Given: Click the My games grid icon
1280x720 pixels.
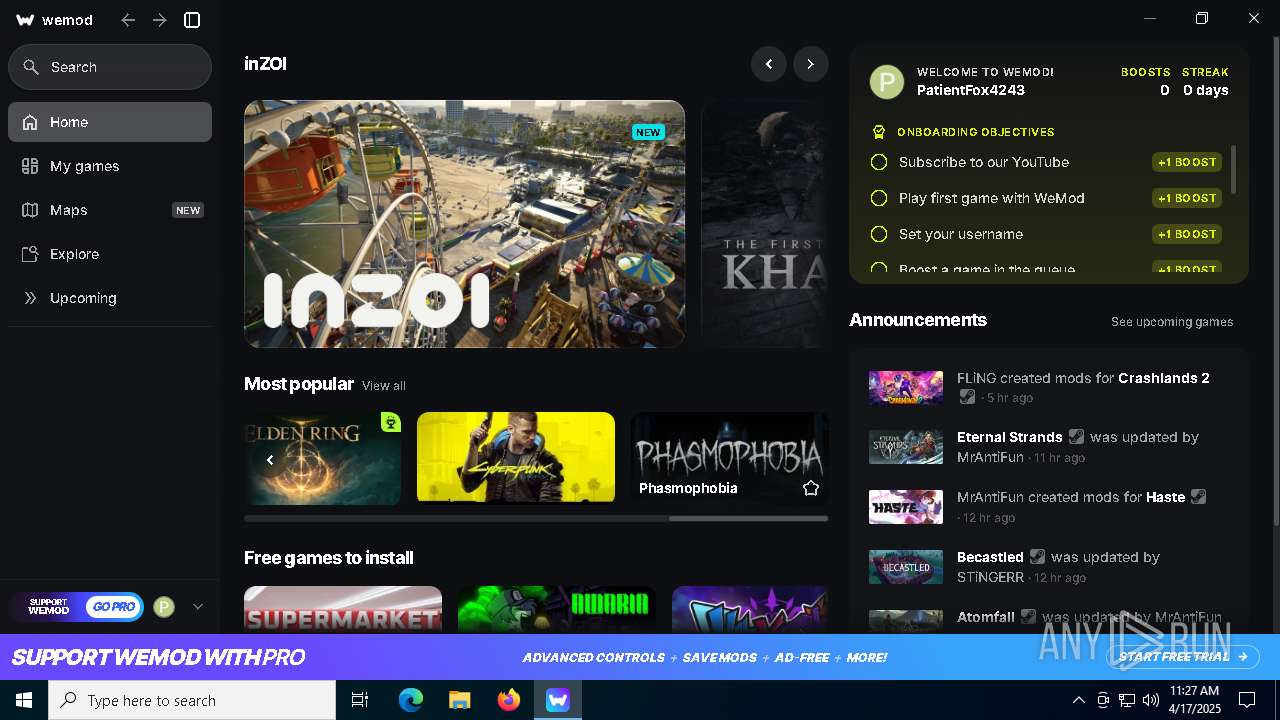Looking at the screenshot, I should point(30,166).
